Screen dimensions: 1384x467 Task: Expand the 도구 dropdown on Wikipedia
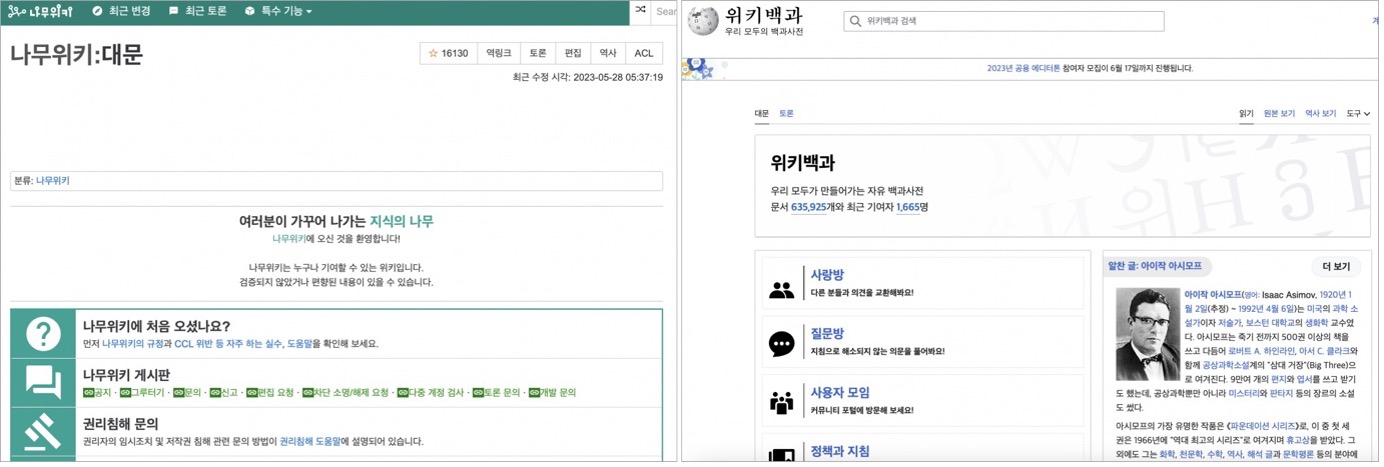(x=1359, y=114)
